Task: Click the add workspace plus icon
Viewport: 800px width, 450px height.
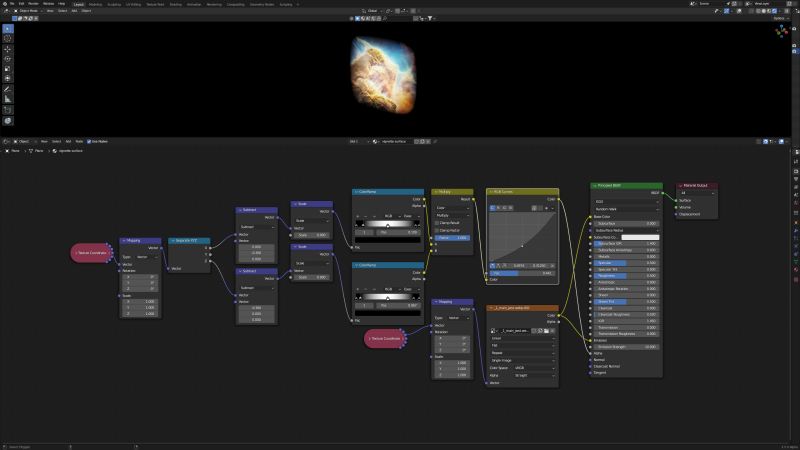Action: tap(298, 4)
